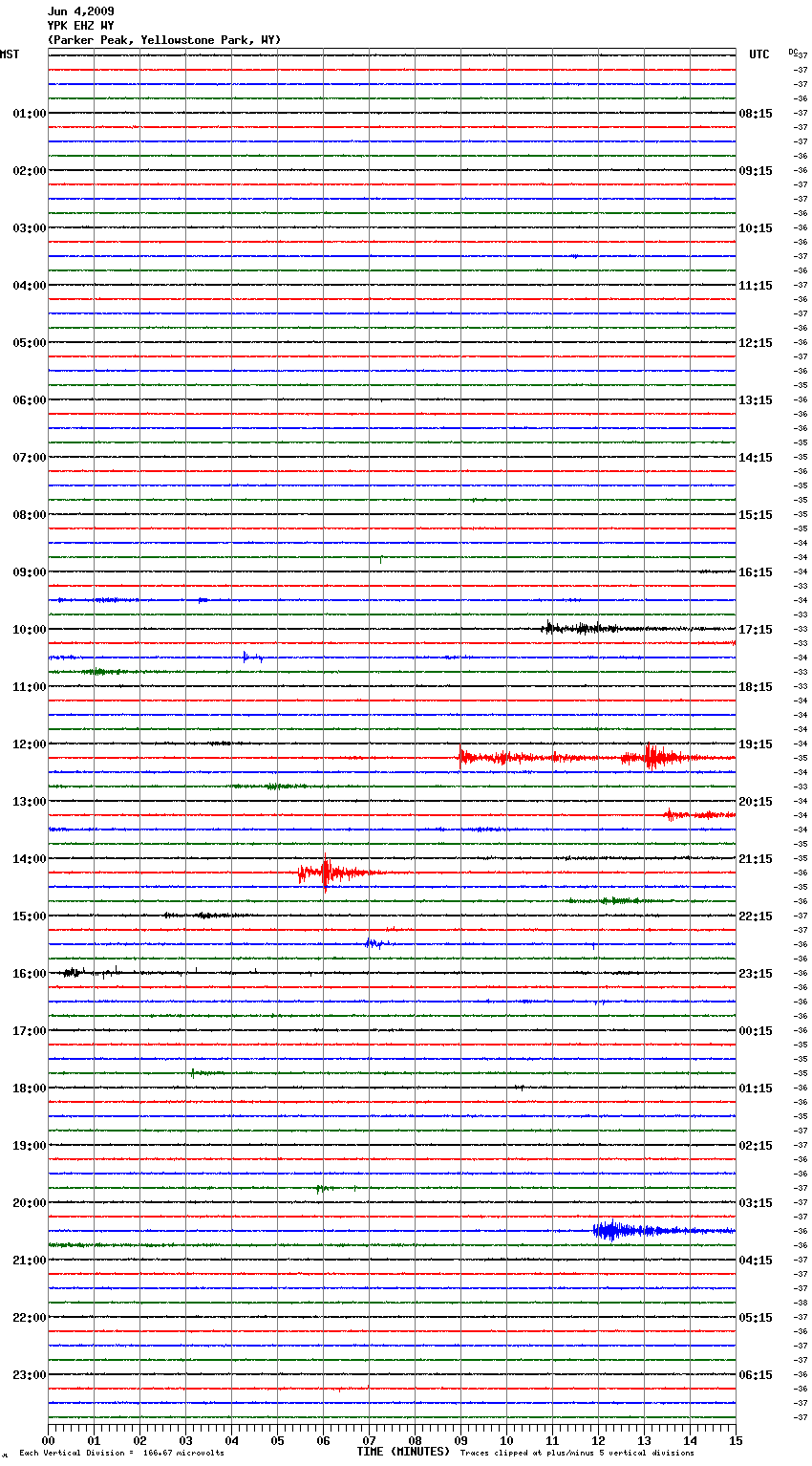Select the red signal at end of 13:15 trace
This screenshot has height=1466, width=812.
[x=699, y=815]
